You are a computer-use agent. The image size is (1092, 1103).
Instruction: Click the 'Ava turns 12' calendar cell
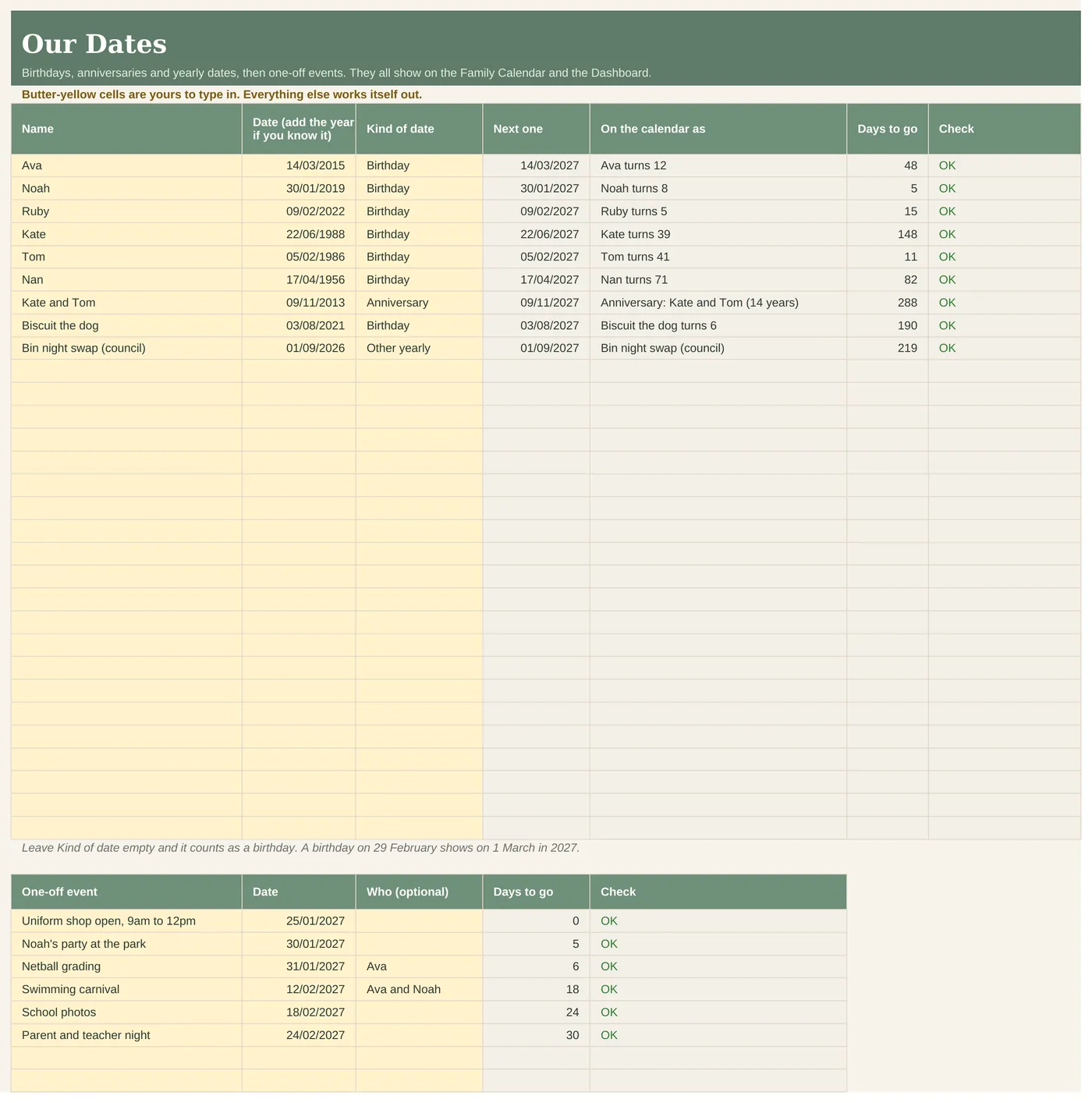tap(718, 167)
